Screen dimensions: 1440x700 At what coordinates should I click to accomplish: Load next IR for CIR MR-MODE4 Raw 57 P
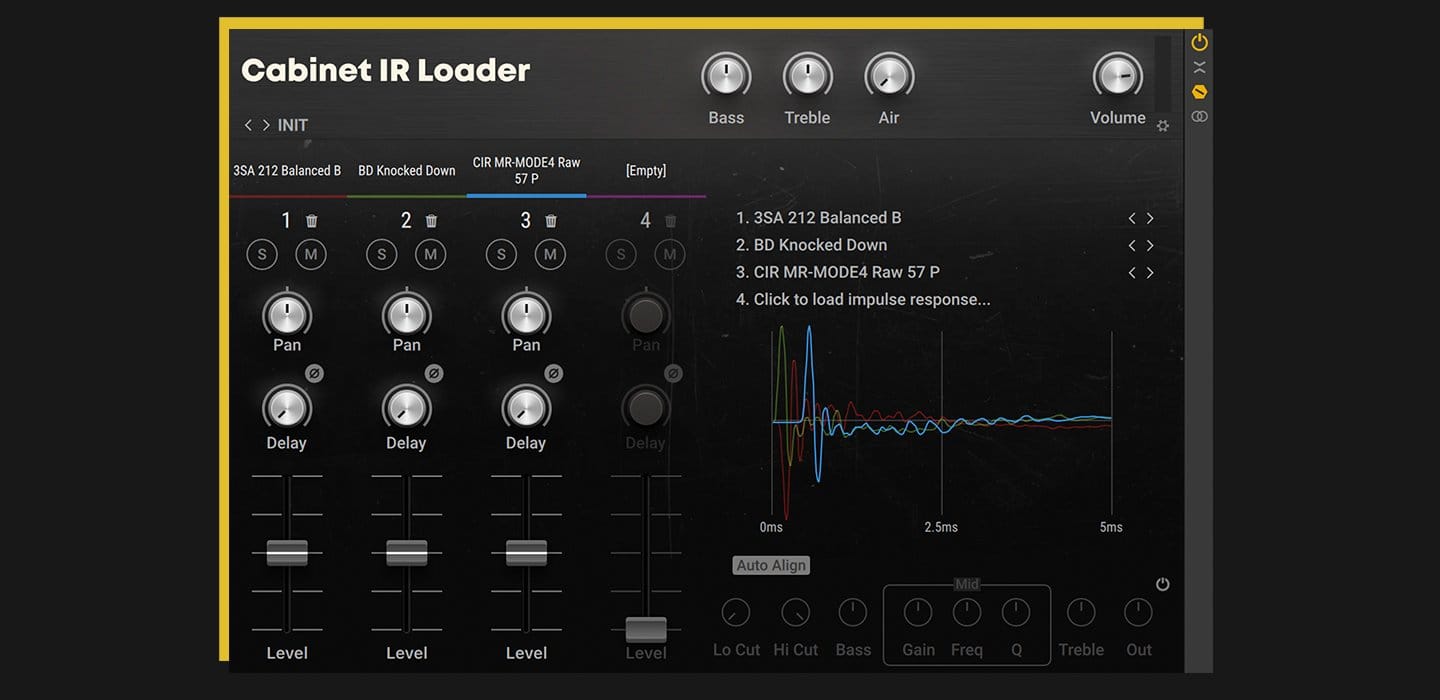(x=1150, y=272)
